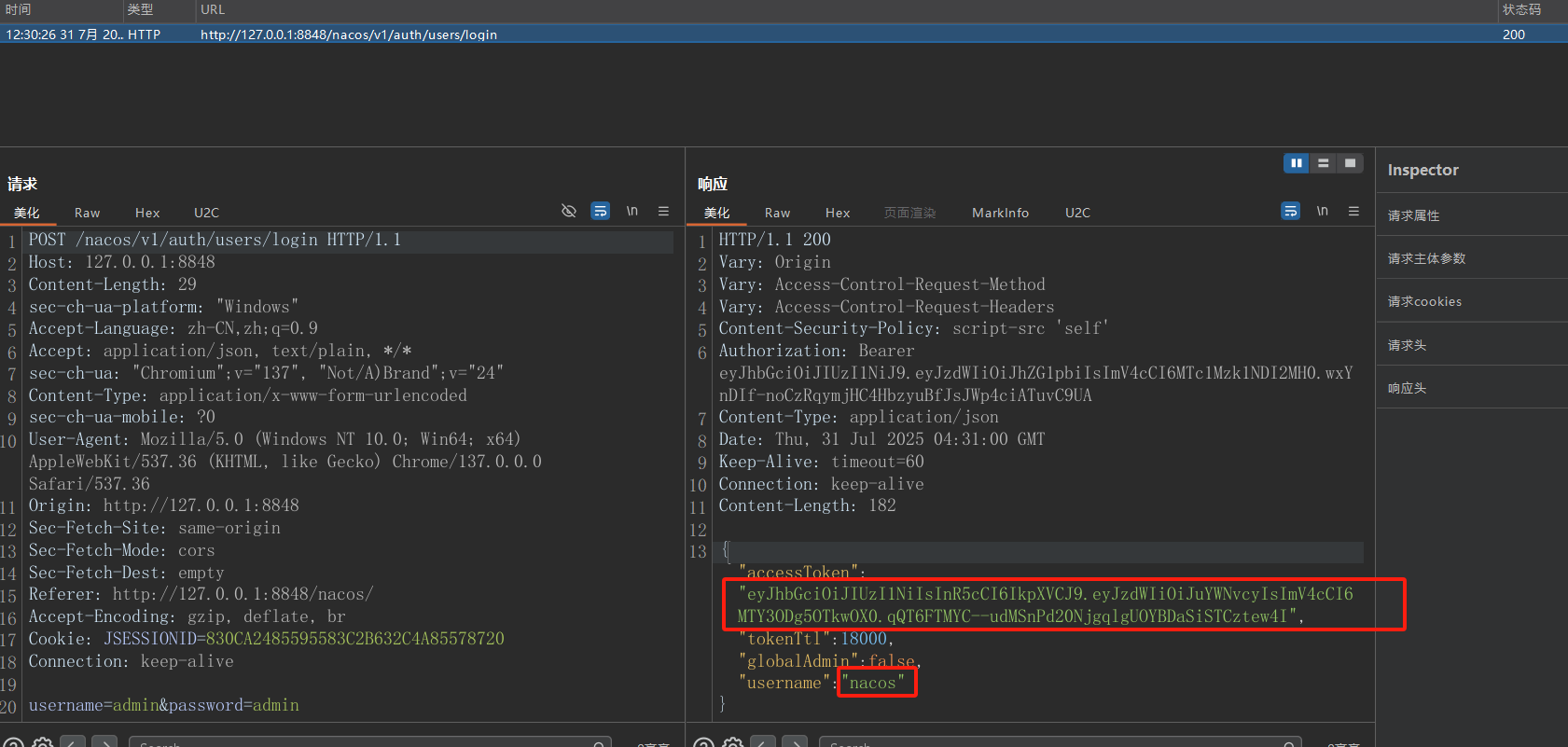Select response U2C tab
The height and width of the screenshot is (747, 1568).
(x=1077, y=213)
